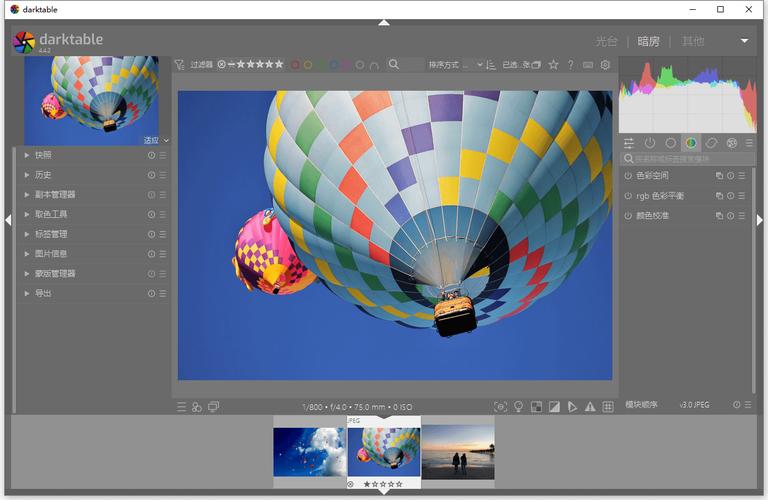The width and height of the screenshot is (768, 500).
Task: Select clouds and sky filmstrip thumbnail
Action: tap(310, 452)
